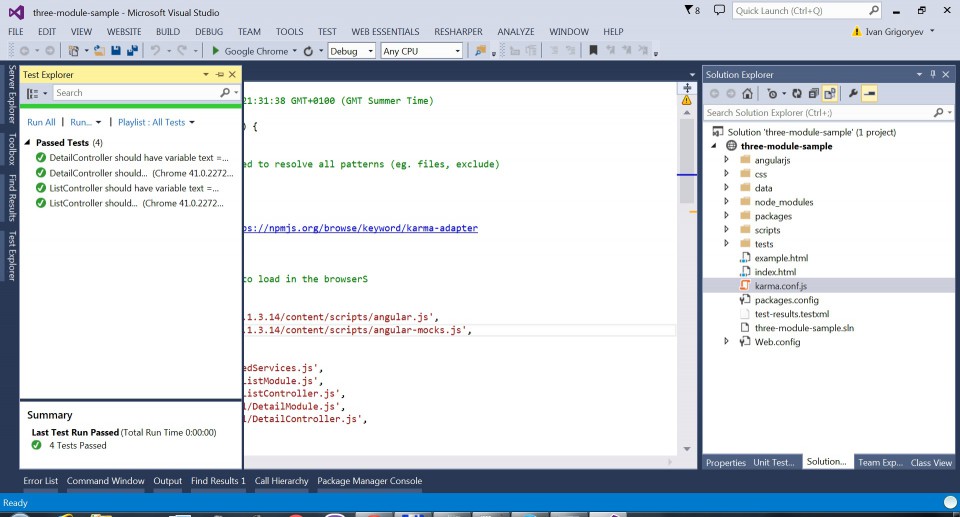Image resolution: width=960 pixels, height=517 pixels.
Task: Click the Open File folder icon
Action: (x=99, y=51)
